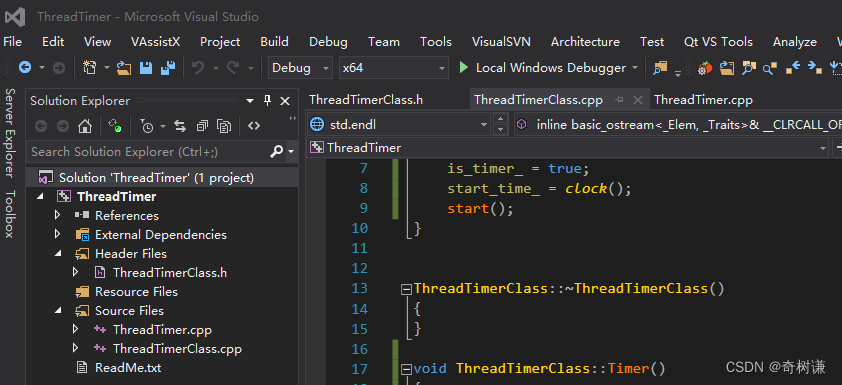Expand the ThreadTimerClass.h node

pyautogui.click(x=75, y=272)
